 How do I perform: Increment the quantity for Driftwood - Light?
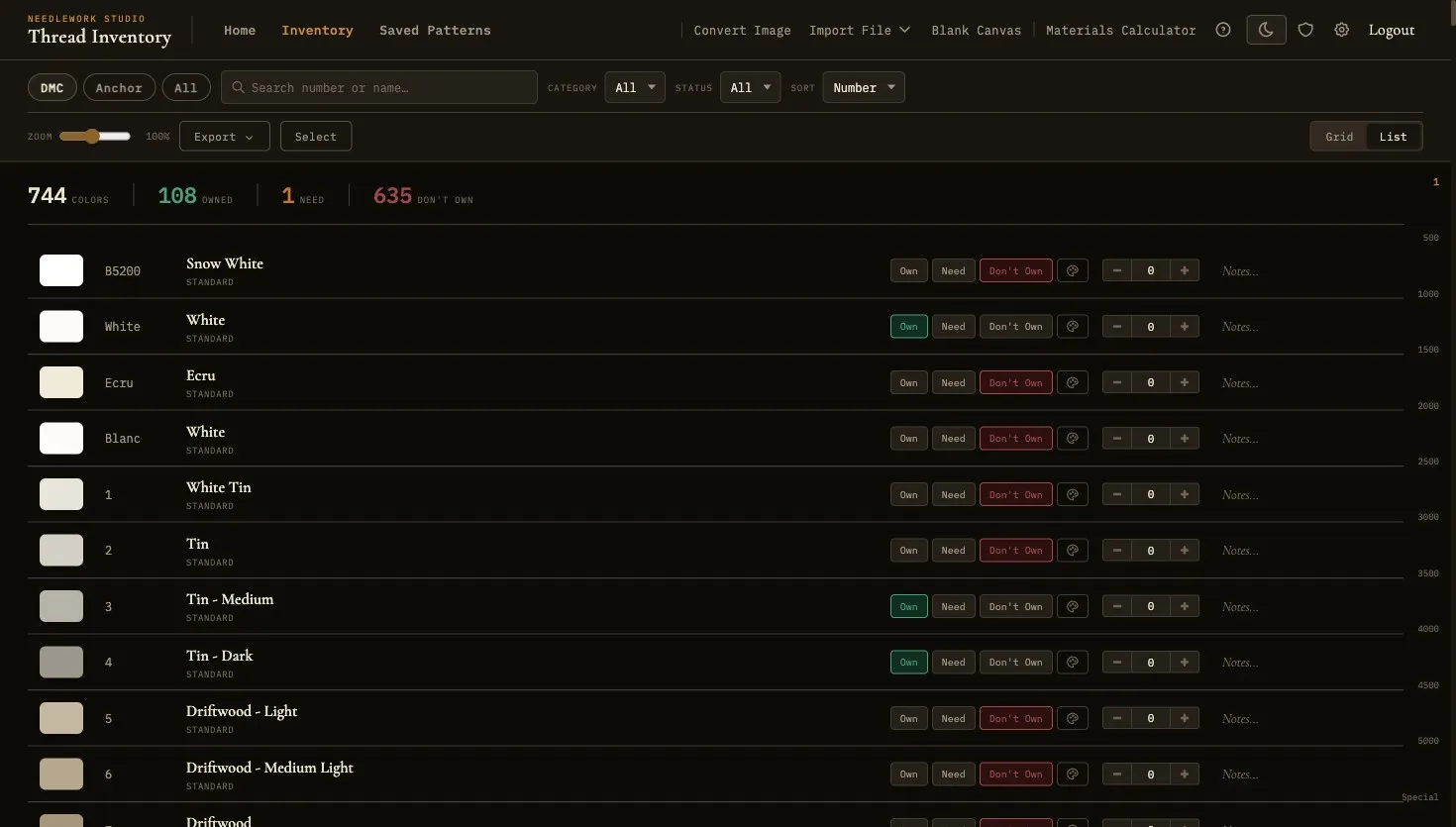[1185, 718]
